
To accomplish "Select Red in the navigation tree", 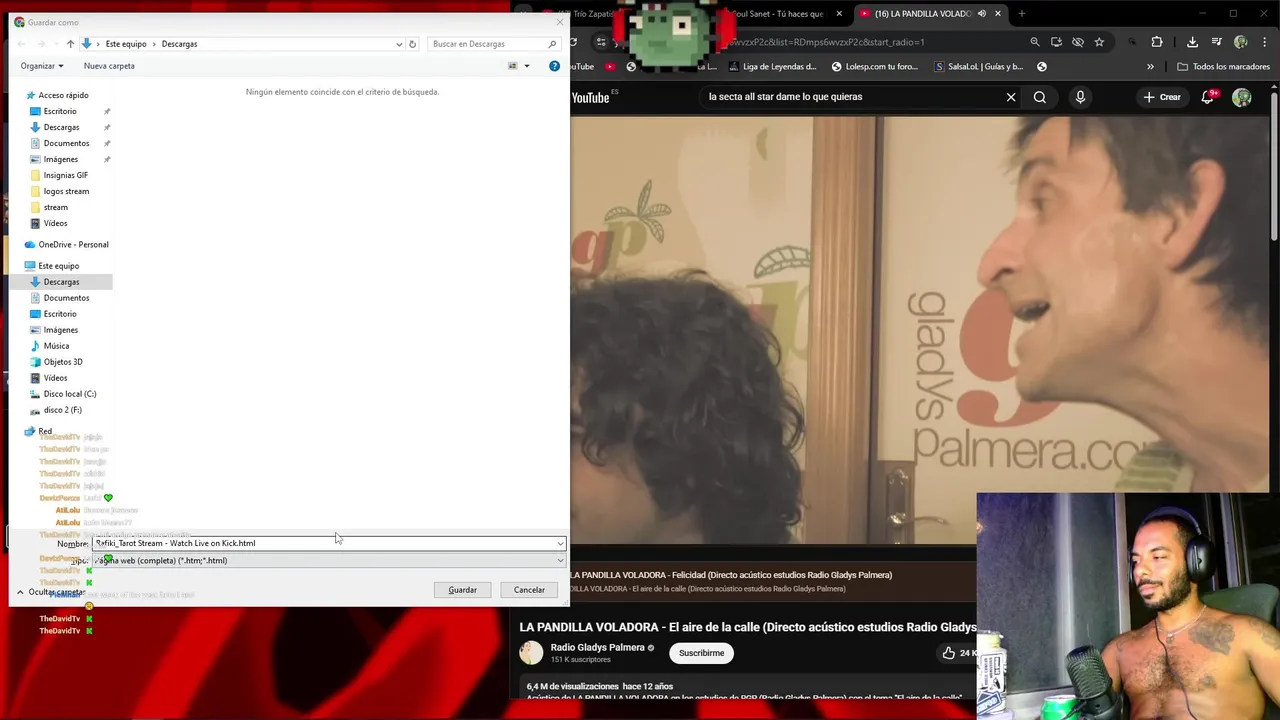I will point(45,431).
